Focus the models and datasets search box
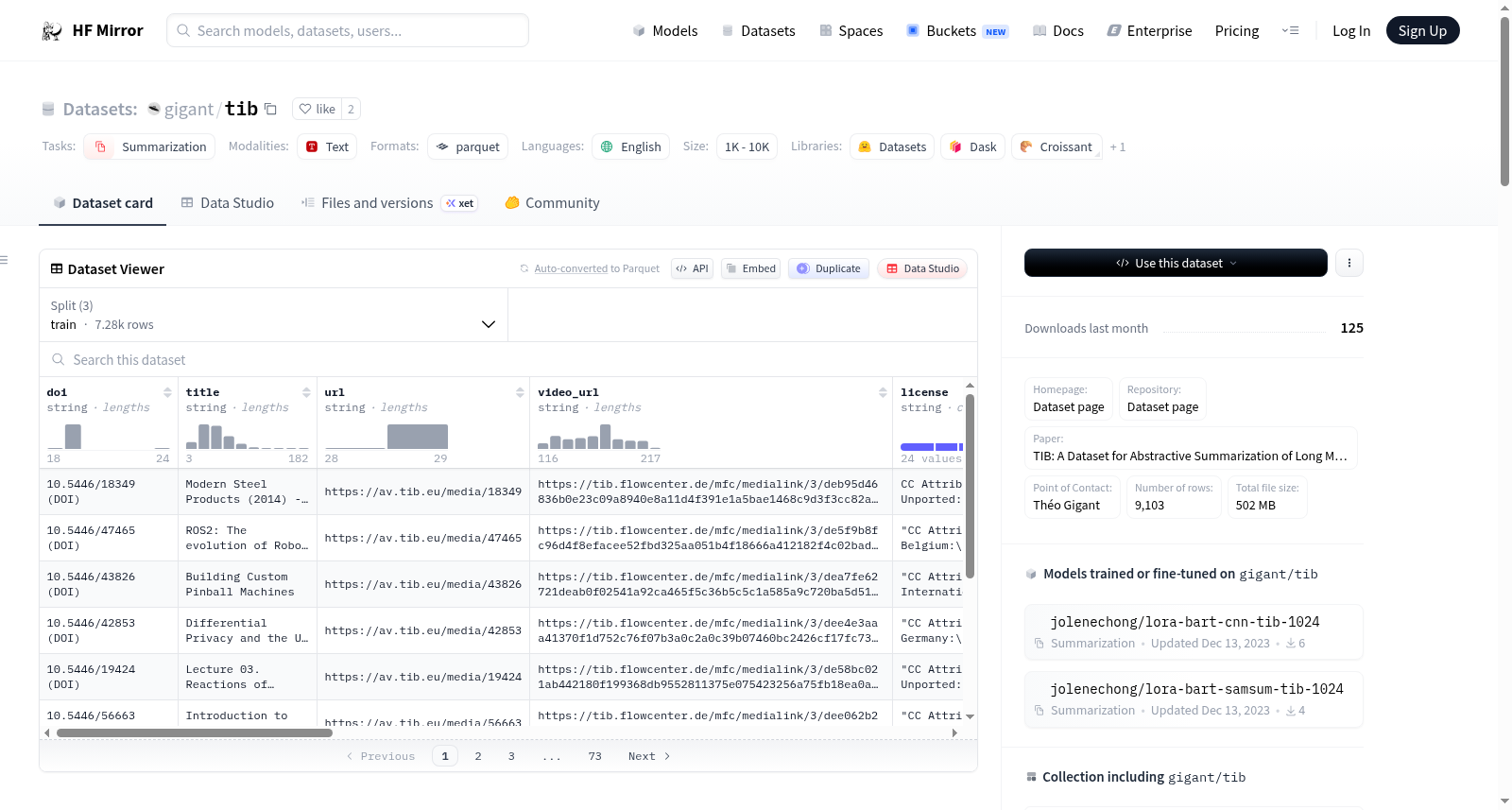Image resolution: width=1512 pixels, height=810 pixels. (x=348, y=30)
